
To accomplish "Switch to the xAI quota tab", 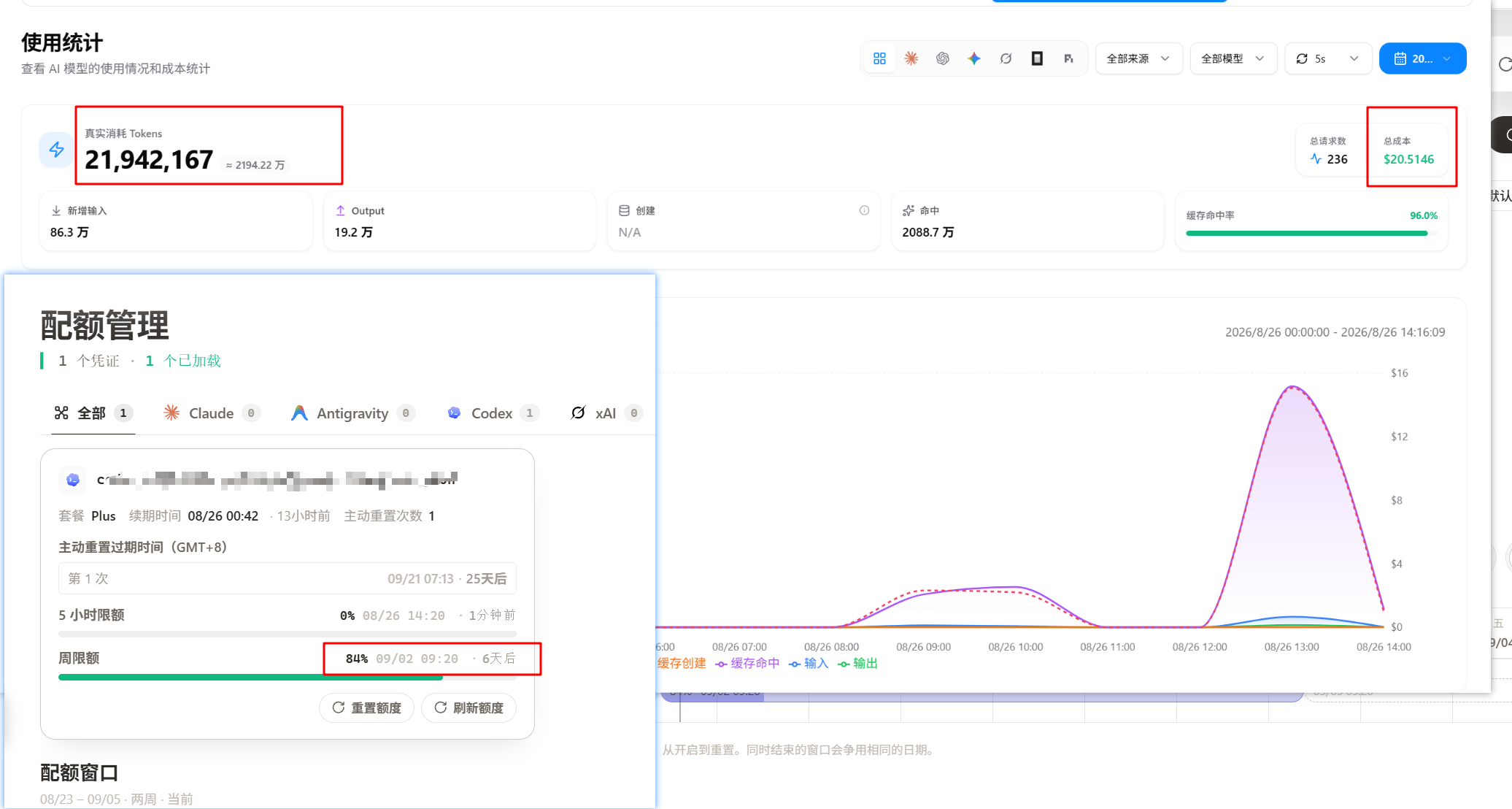I will [606, 413].
